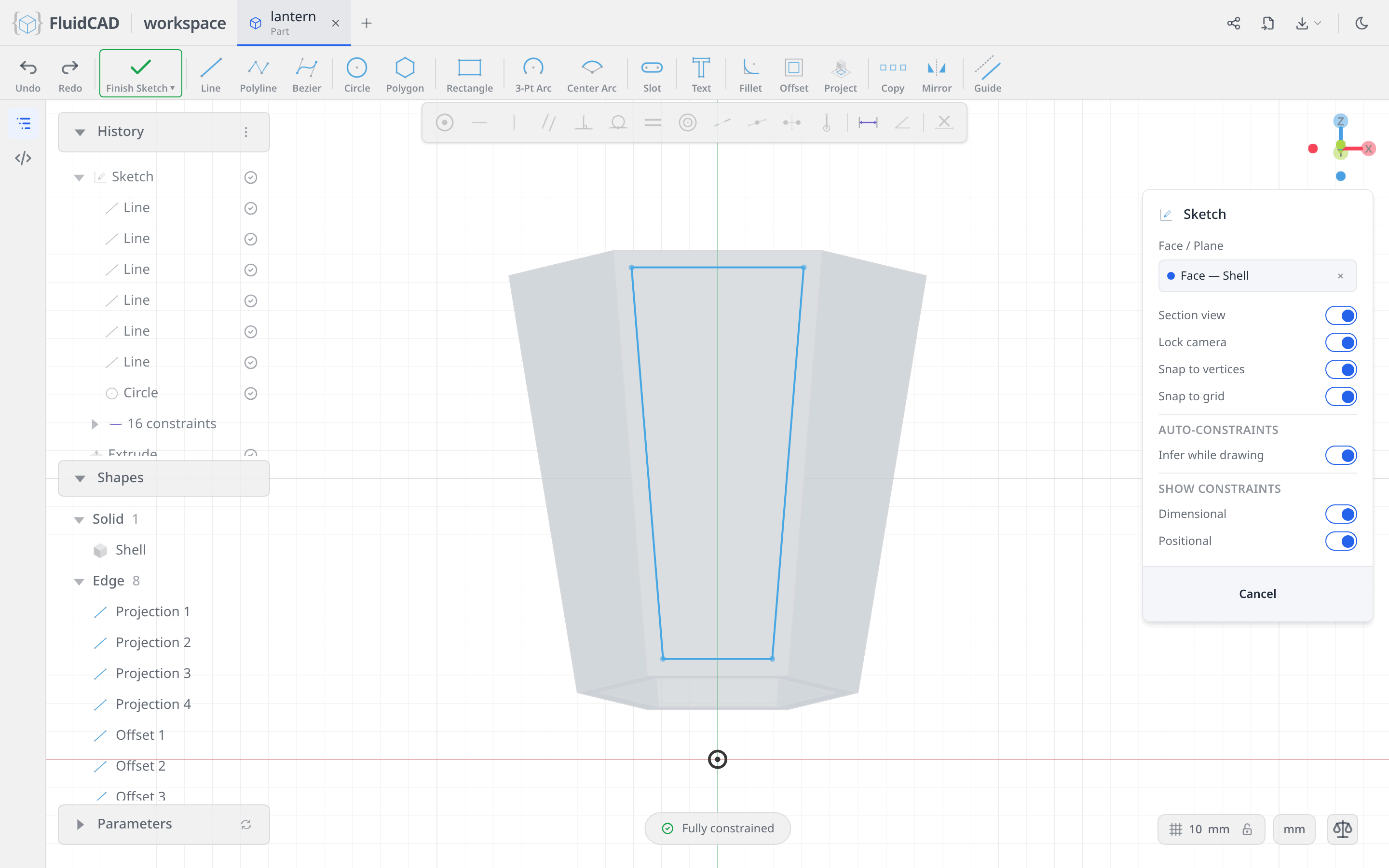Activate the Circle tool
Image resolution: width=1389 pixels, height=868 pixels.
coord(356,75)
